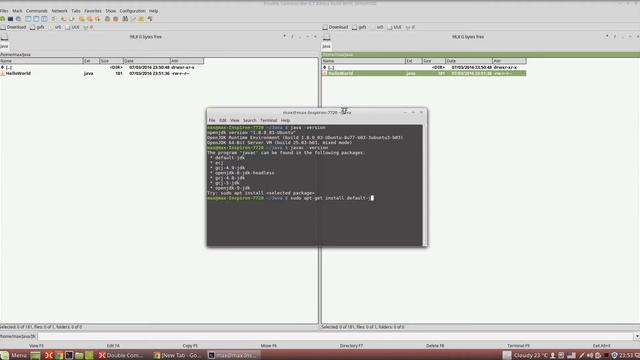Click the terminal window vertical scrollbar
This screenshot has width=640, height=360.
(x=425, y=185)
